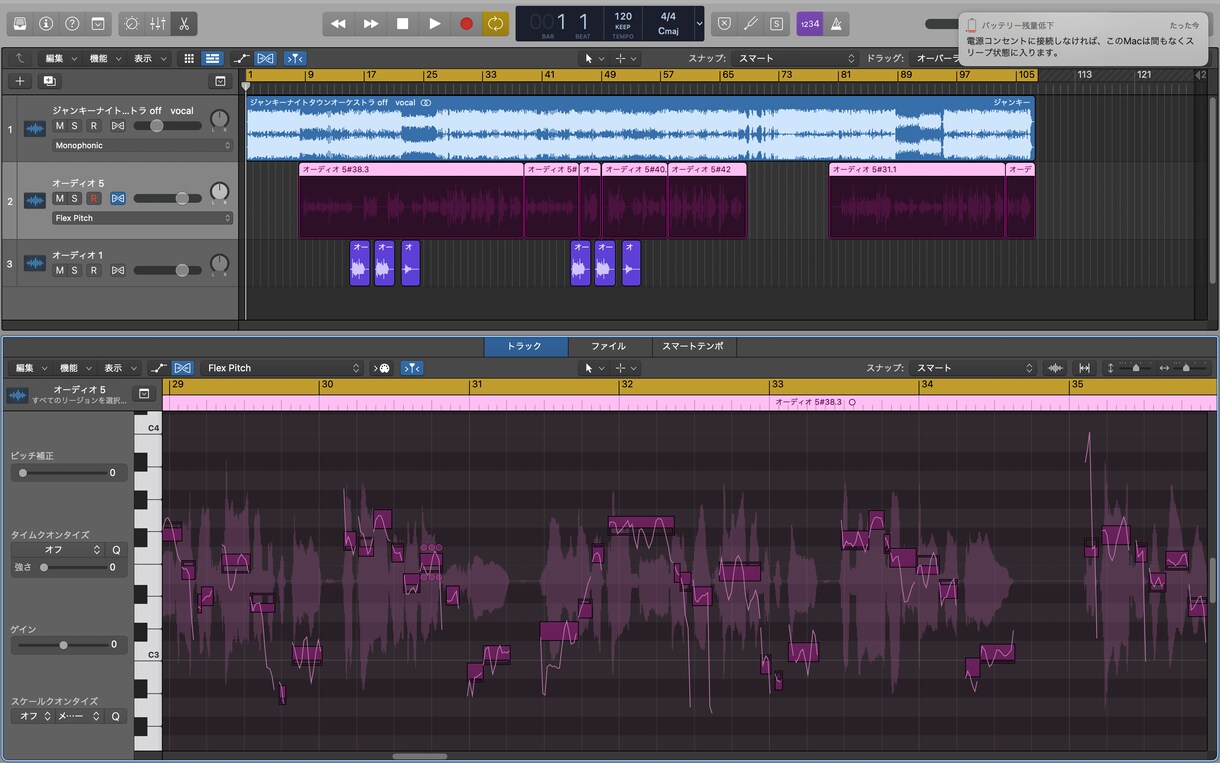Open the Flex Pitch dropdown on track 2
This screenshot has height=763, width=1220.
(142, 218)
